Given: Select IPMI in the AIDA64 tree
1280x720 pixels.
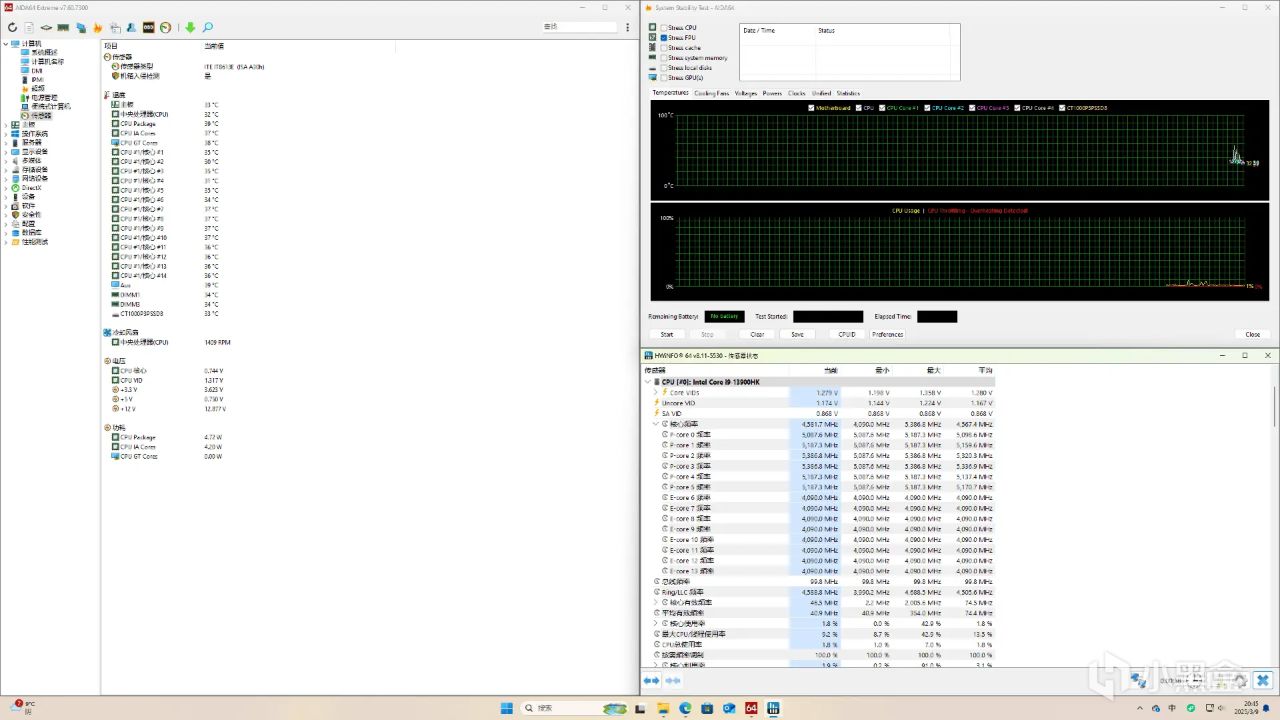Looking at the screenshot, I should 37,79.
